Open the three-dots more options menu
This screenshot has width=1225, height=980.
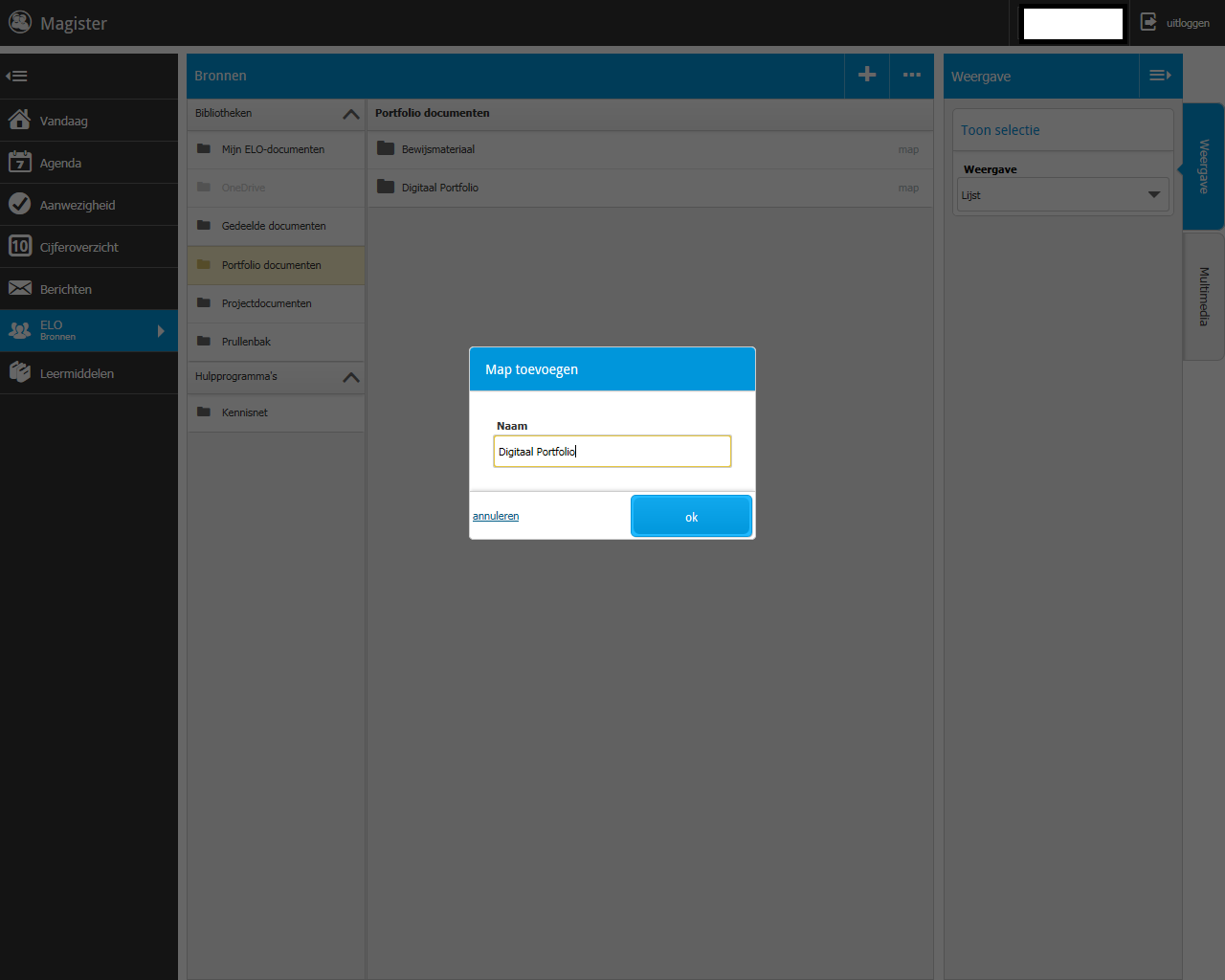point(912,76)
